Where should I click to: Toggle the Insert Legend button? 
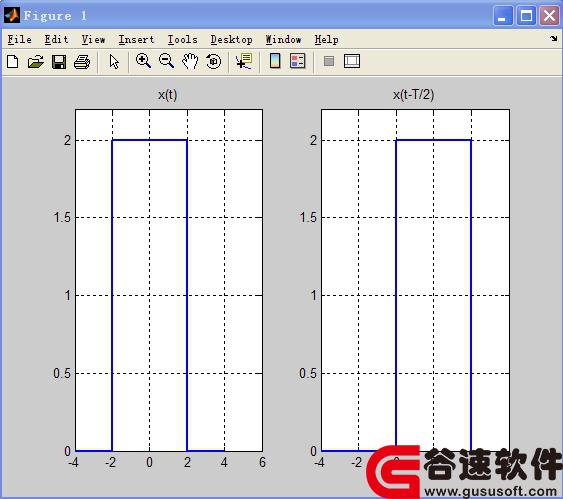[298, 61]
